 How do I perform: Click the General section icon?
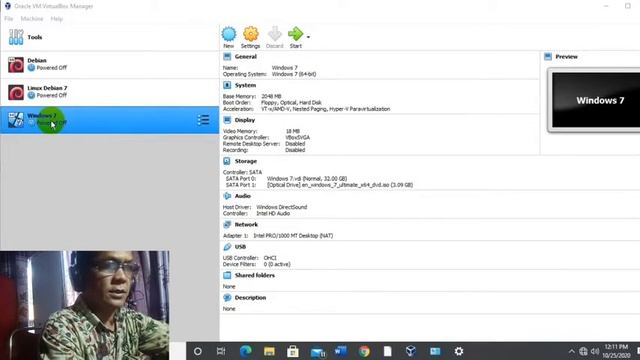(x=227, y=57)
